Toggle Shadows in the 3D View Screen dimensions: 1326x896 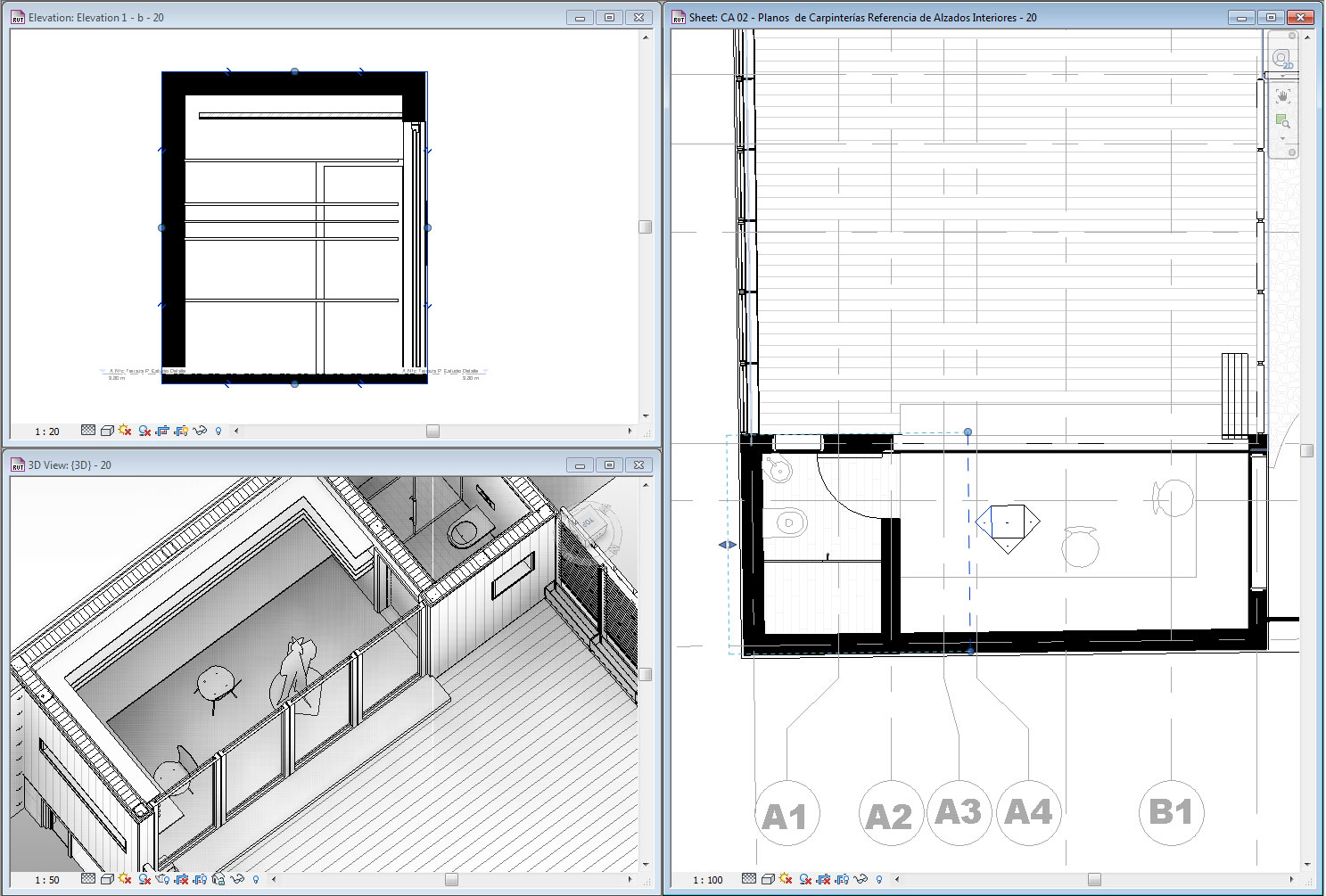point(144,879)
